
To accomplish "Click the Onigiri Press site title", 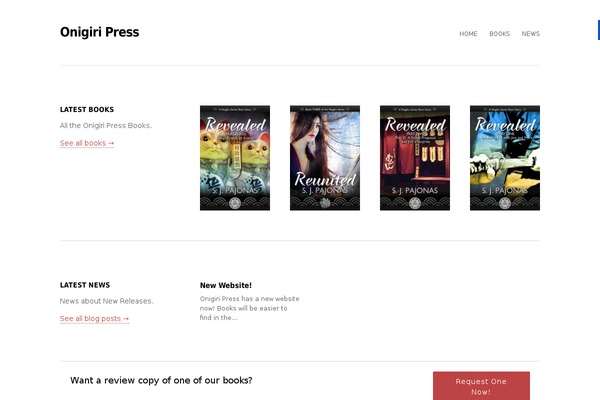I will coord(99,32).
